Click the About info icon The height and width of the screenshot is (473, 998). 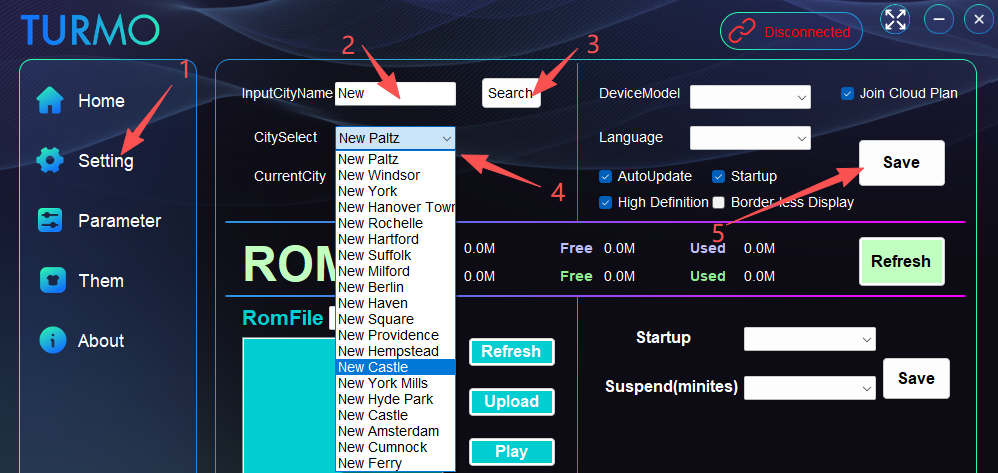(x=51, y=341)
